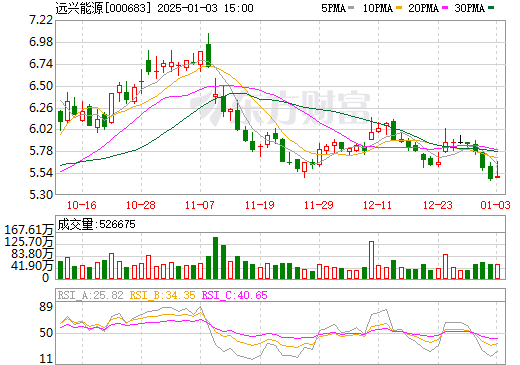Viewport: 520px width, 365px height.
Task: Select the 10PMA legend label
Action: point(378,8)
